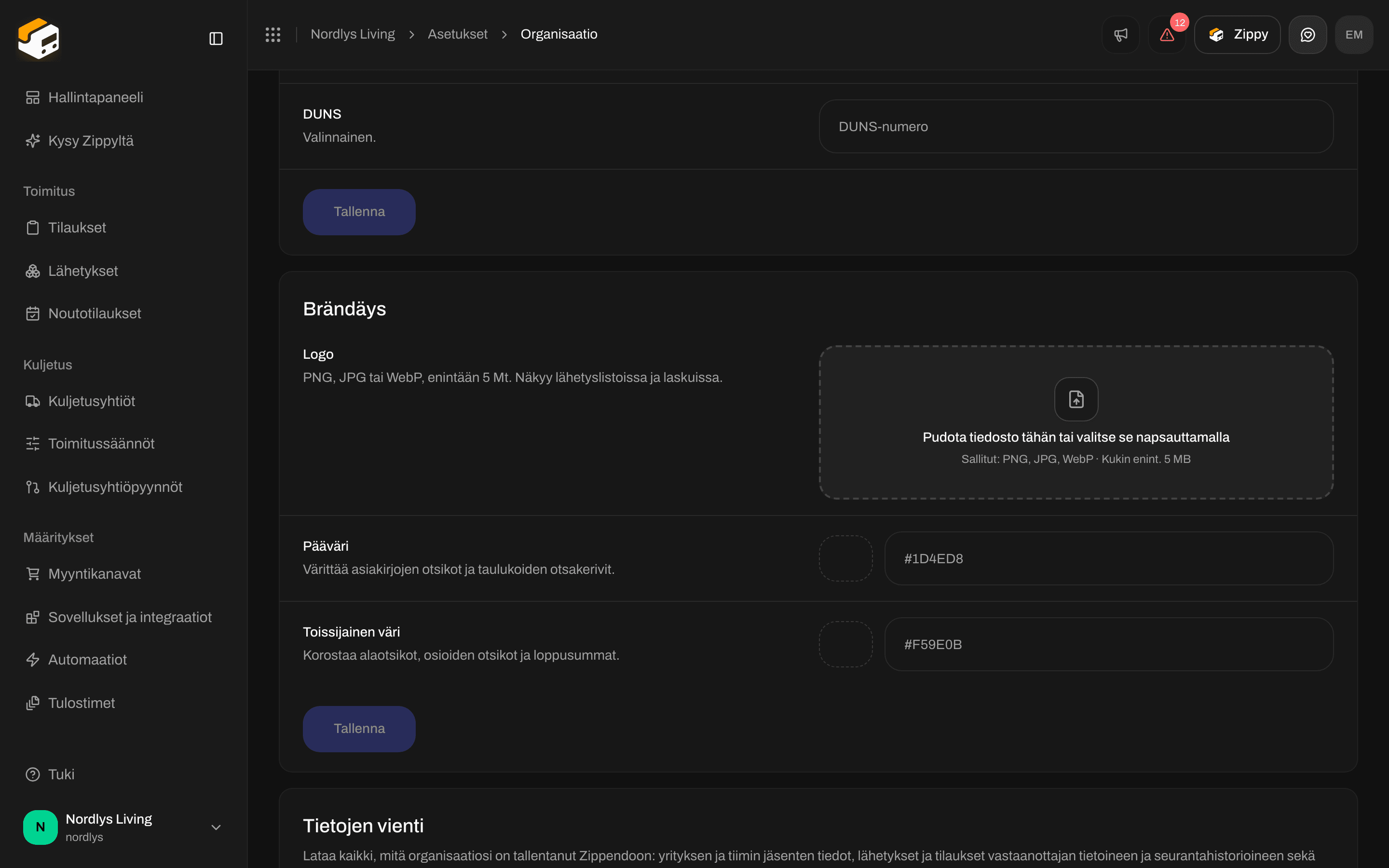Click the Zippy assistant button
1389x868 pixels.
tap(1237, 34)
